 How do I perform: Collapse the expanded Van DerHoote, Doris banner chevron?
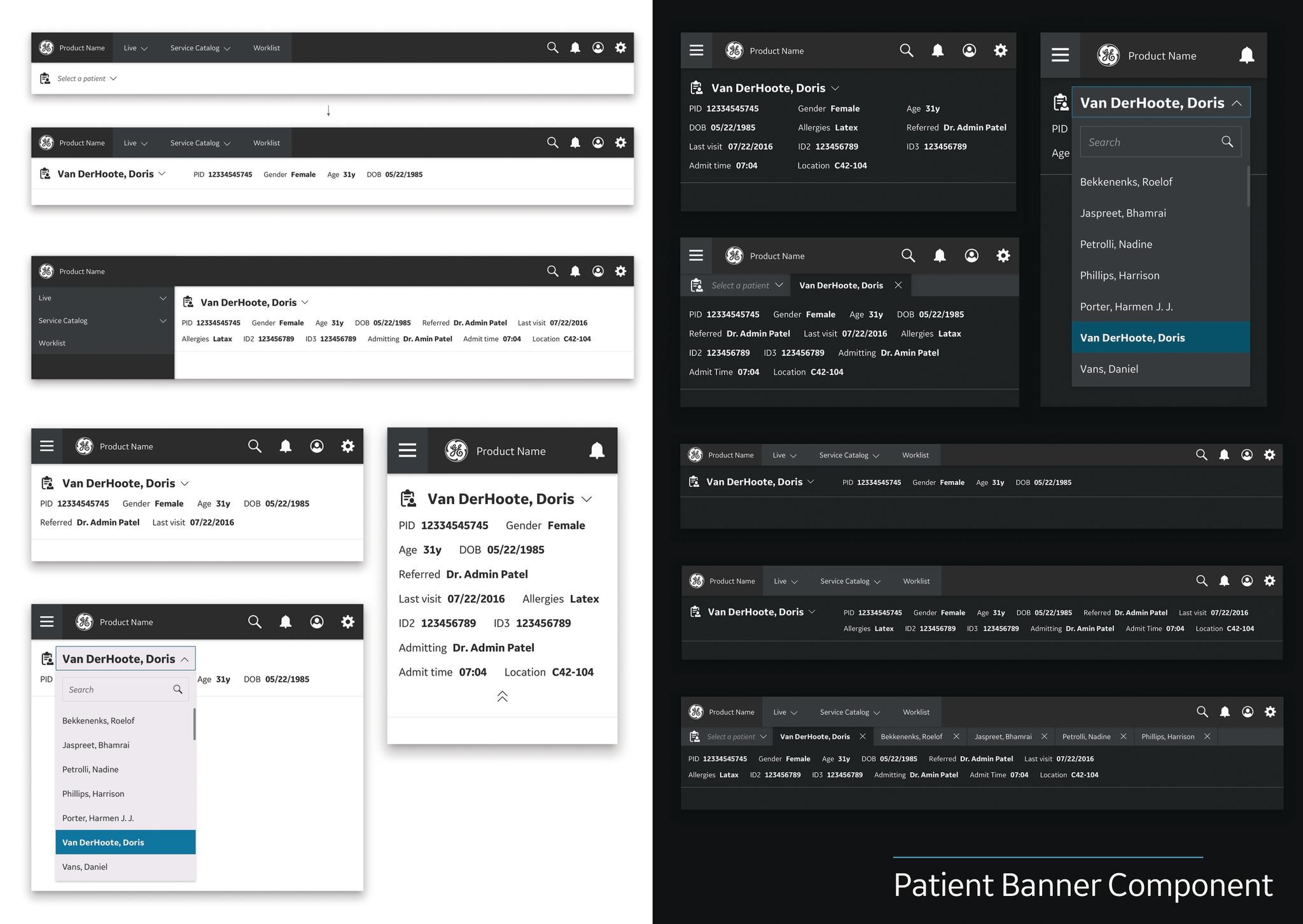tap(502, 697)
